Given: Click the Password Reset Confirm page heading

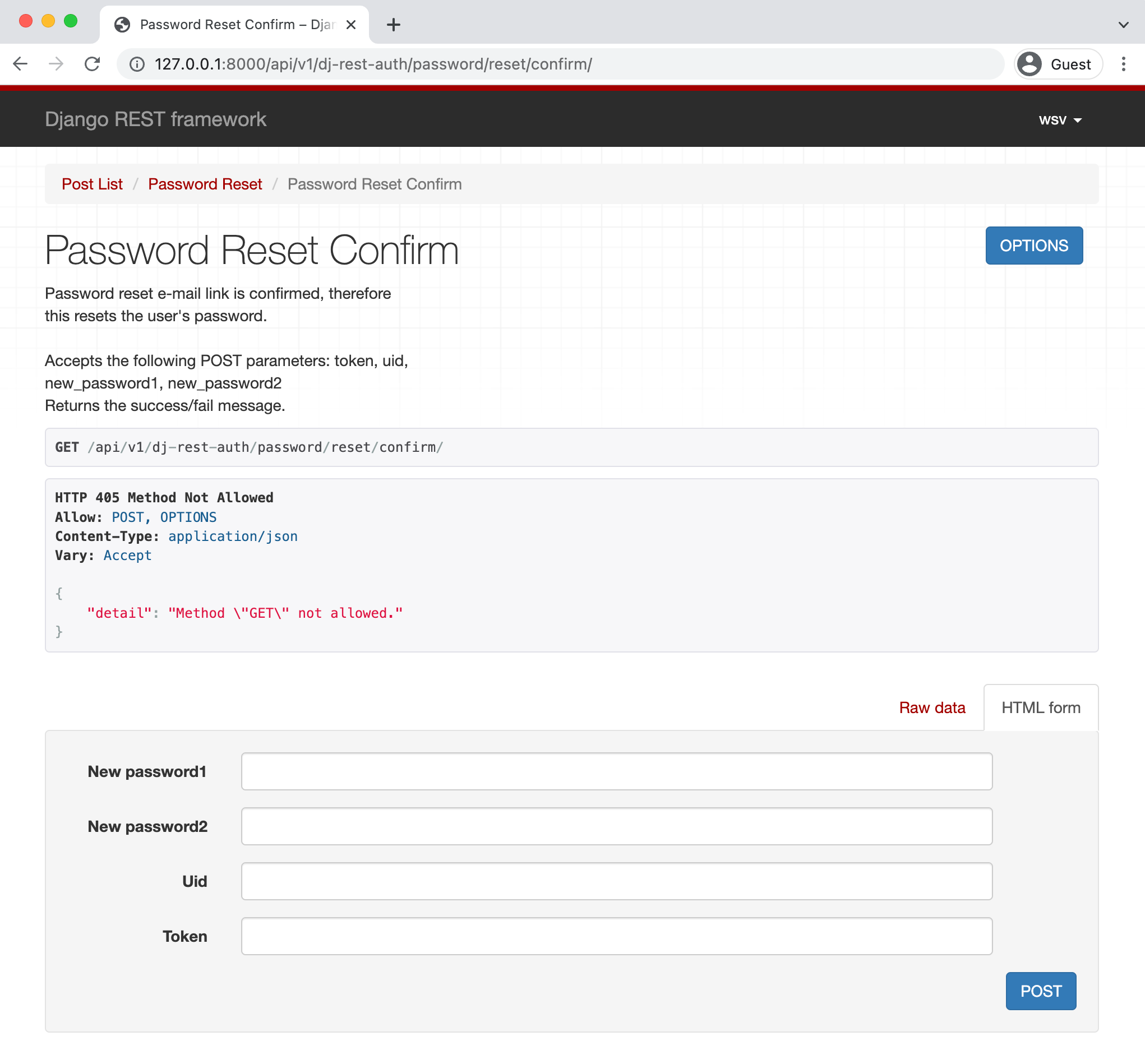Looking at the screenshot, I should pos(252,250).
